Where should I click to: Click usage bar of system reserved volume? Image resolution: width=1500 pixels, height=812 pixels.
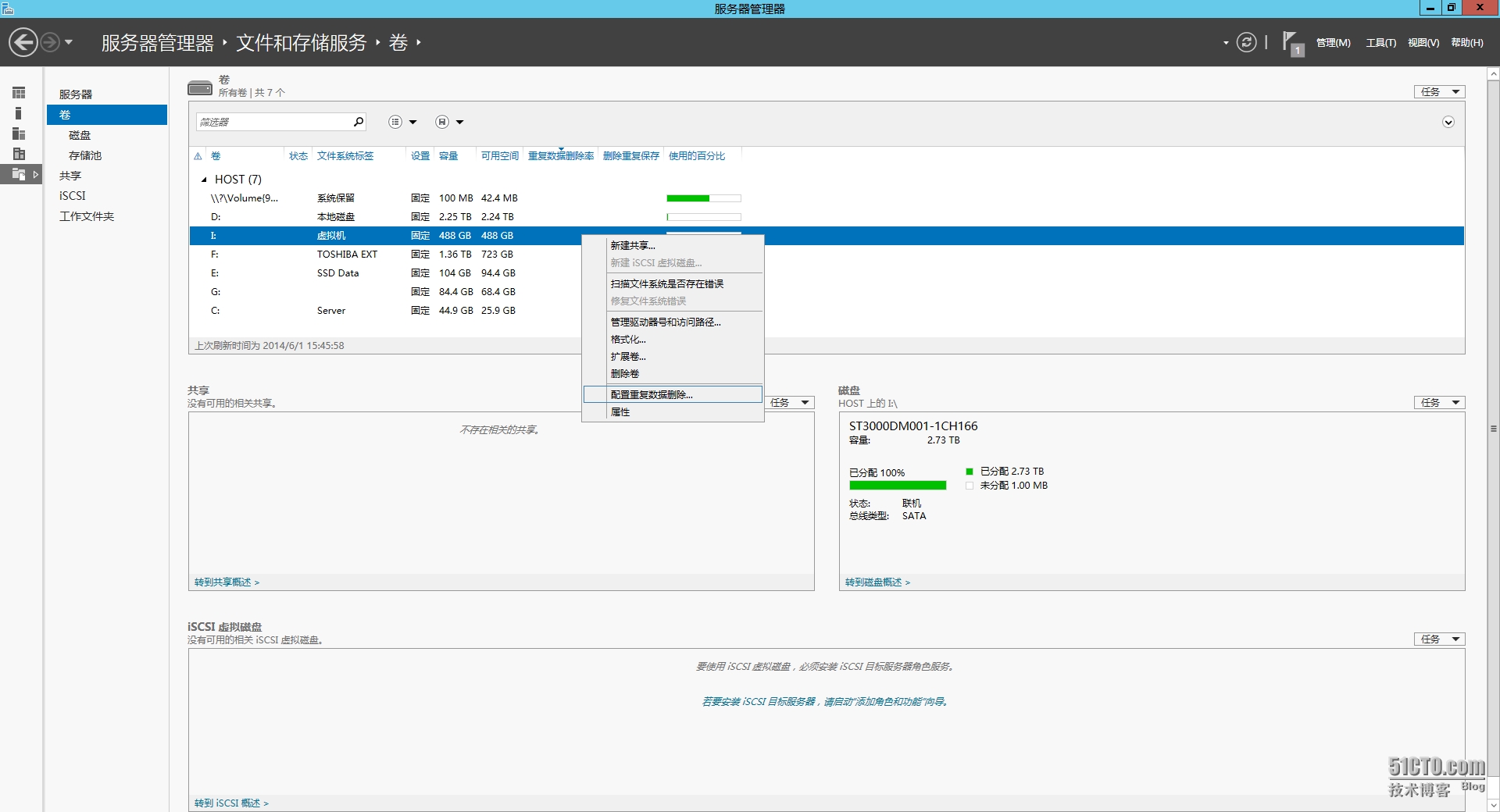704,198
